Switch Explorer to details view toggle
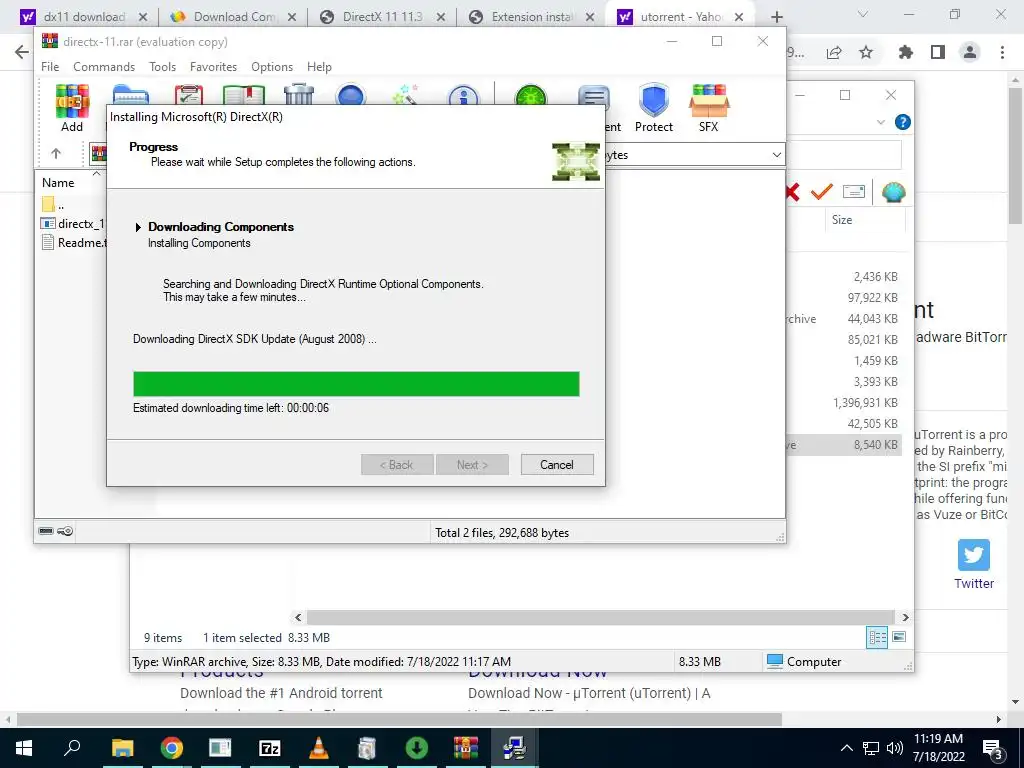Viewport: 1024px width, 768px height. (877, 637)
